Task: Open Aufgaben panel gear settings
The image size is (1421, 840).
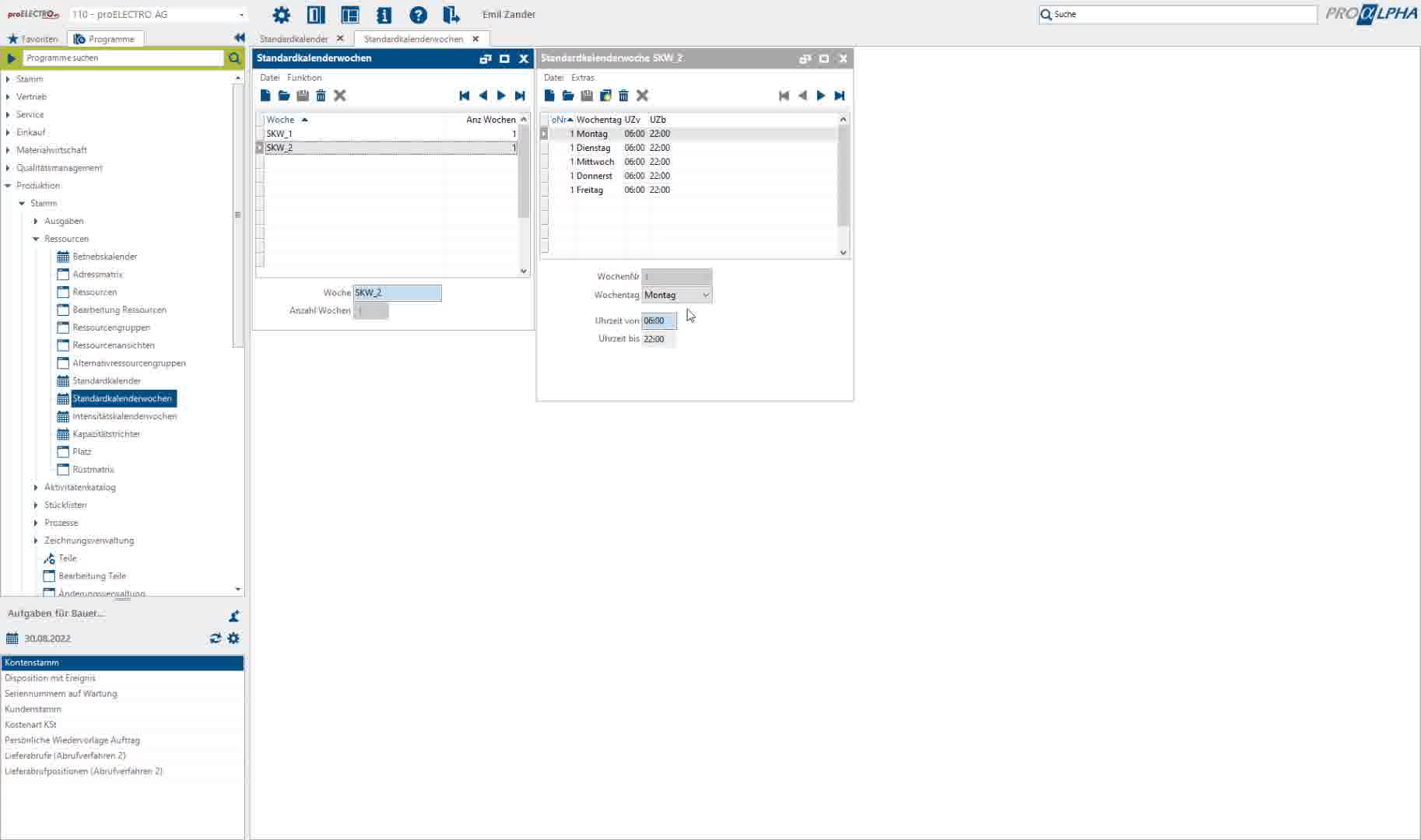Action: (x=233, y=639)
